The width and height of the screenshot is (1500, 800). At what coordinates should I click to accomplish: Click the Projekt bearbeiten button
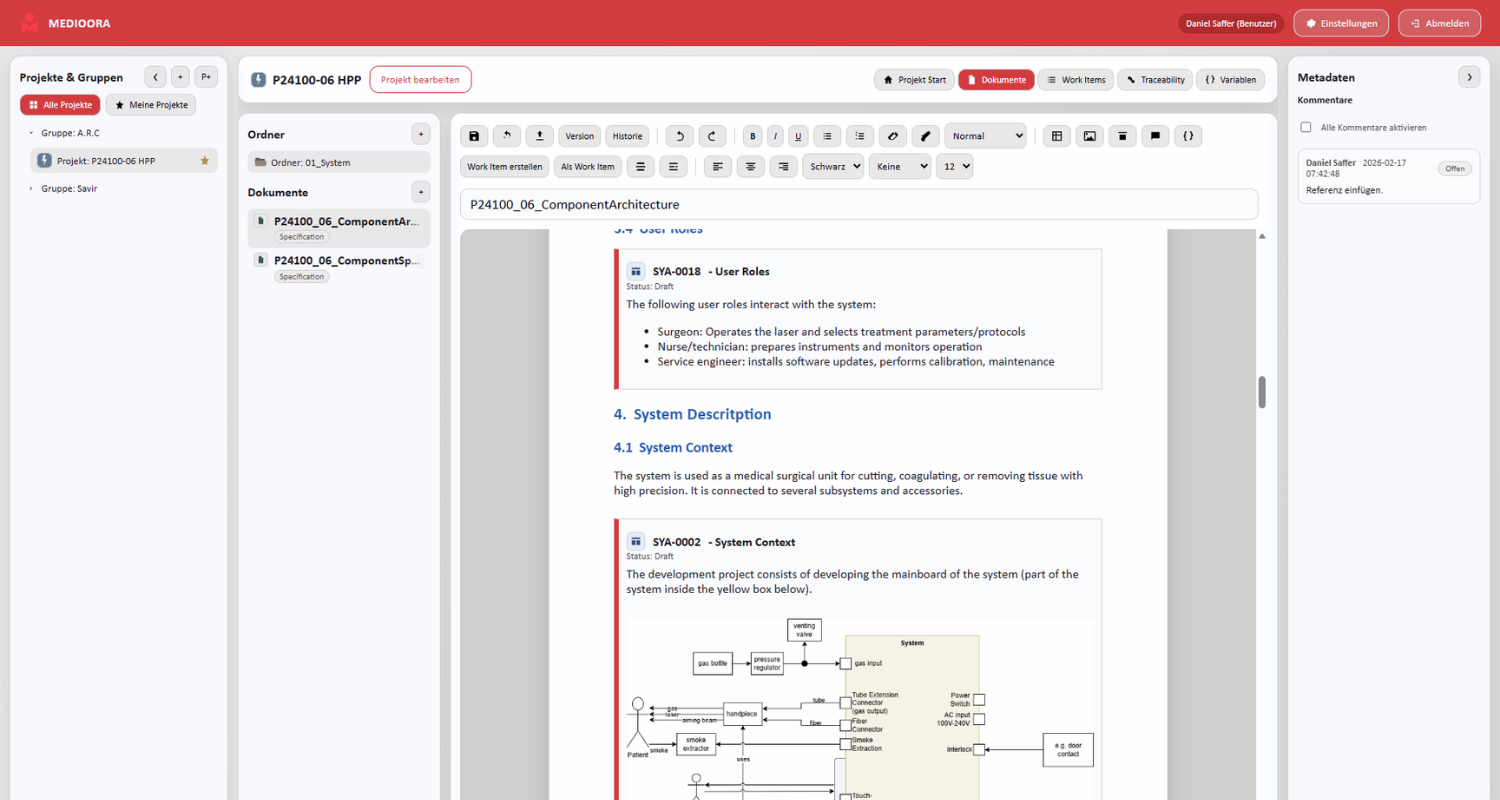pyautogui.click(x=420, y=79)
